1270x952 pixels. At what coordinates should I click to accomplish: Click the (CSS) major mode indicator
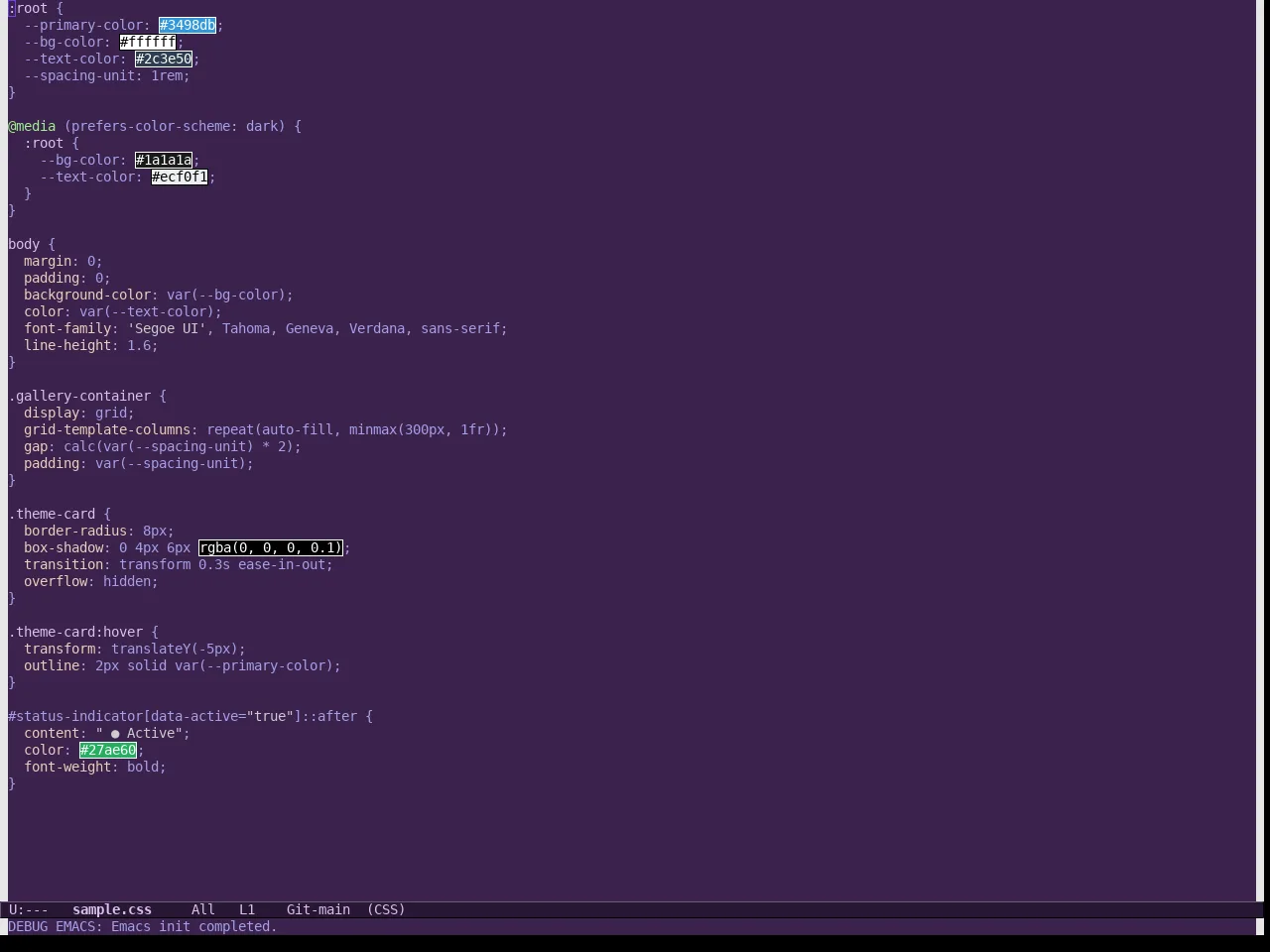coord(386,909)
